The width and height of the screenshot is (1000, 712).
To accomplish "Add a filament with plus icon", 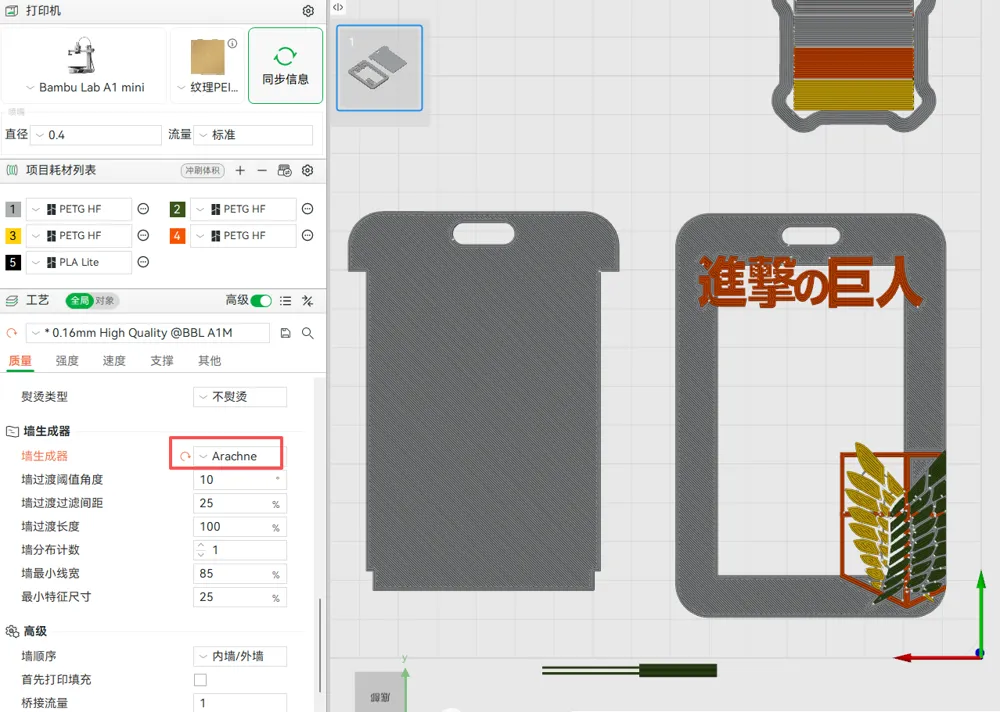I will click(240, 170).
